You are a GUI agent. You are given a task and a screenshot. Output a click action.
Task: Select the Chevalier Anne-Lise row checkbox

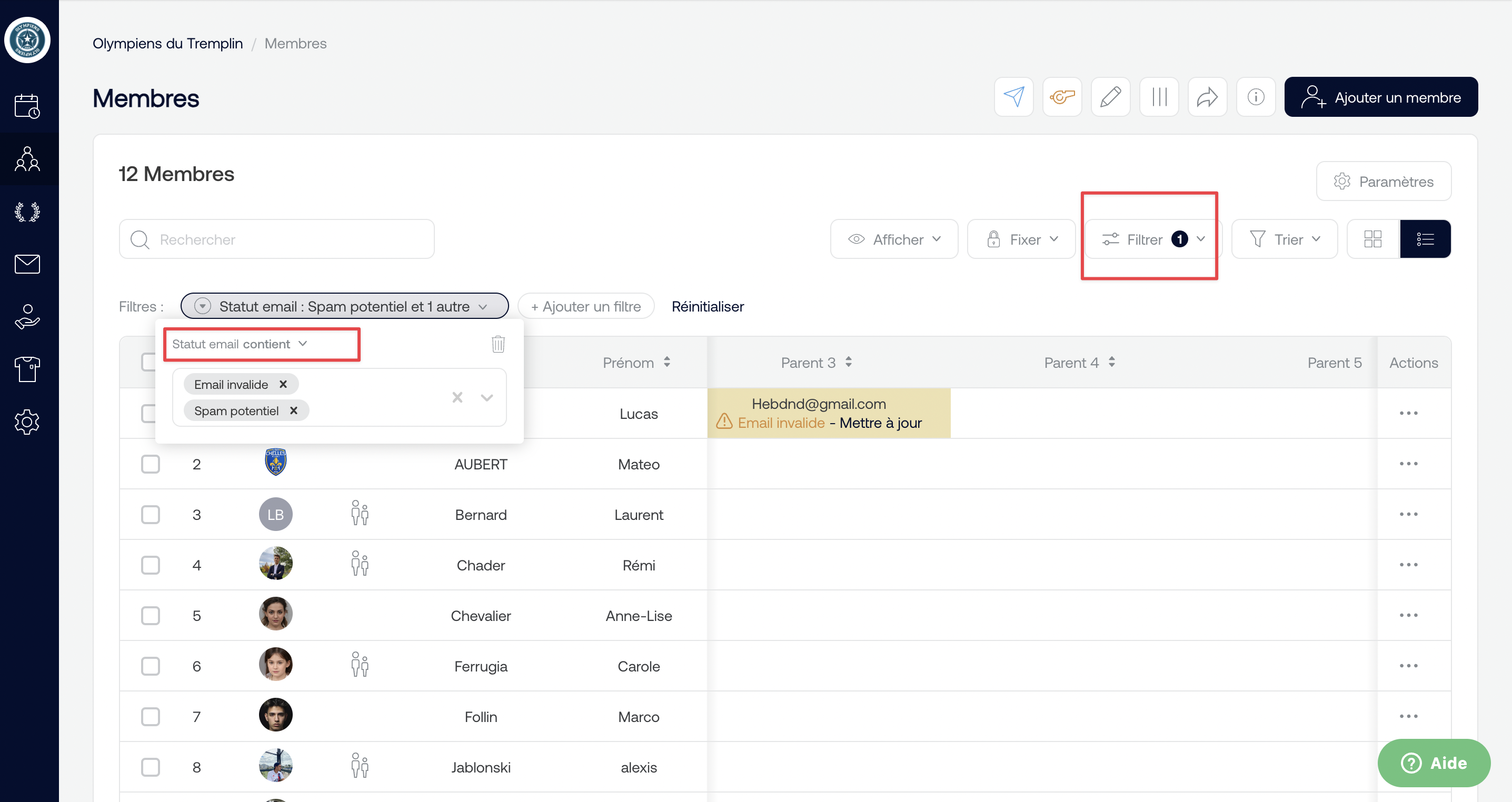150,615
